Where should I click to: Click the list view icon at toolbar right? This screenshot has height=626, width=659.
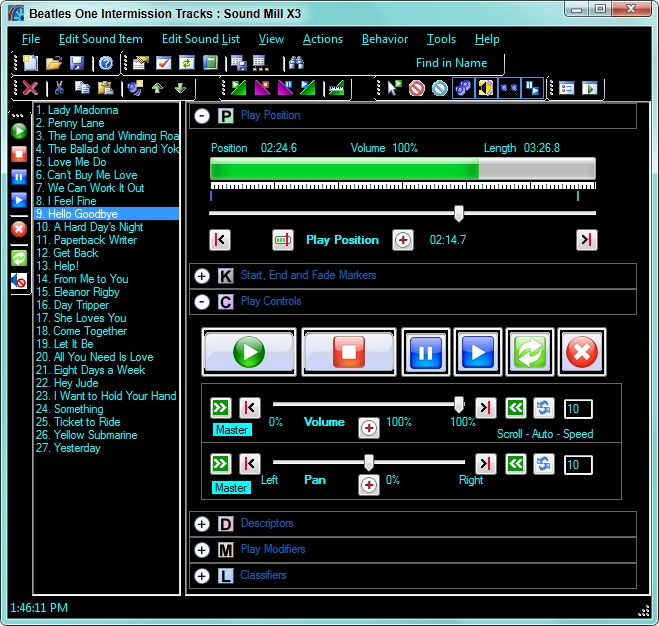(567, 88)
